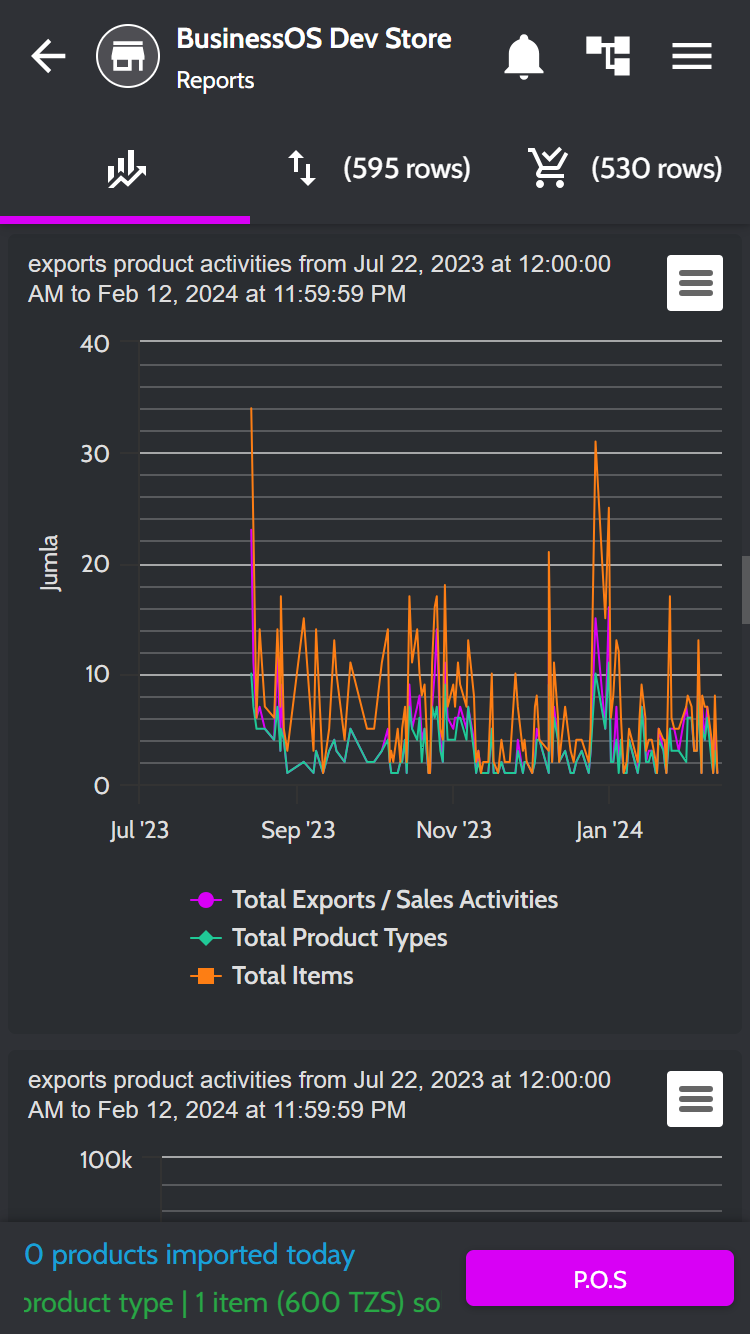Click the products imported today text
This screenshot has height=1334, width=750.
coord(190,1255)
